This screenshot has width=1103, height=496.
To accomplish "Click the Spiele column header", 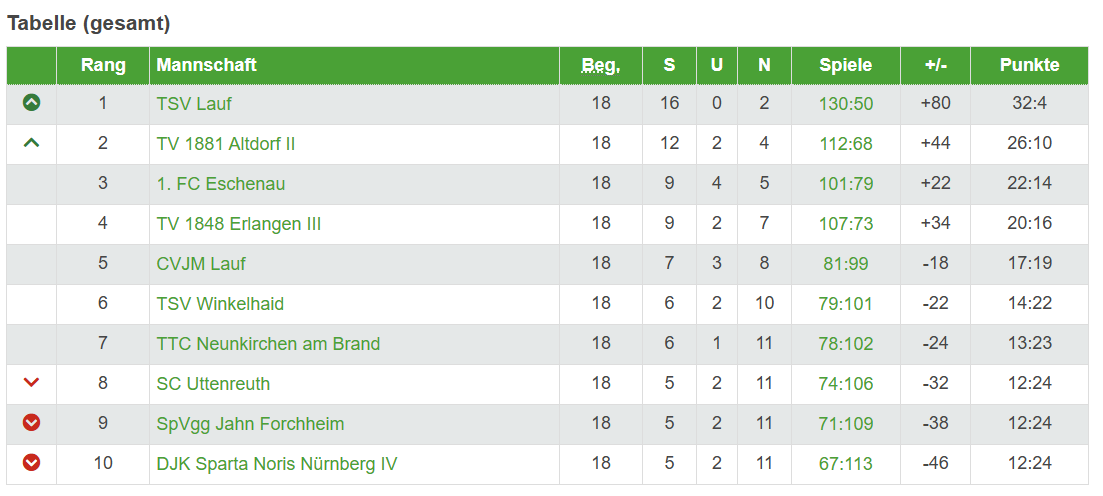I will point(845,65).
